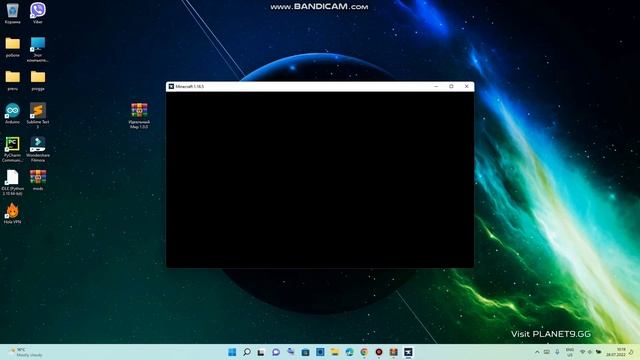Viewport: 640px width, 360px height.
Task: Click the active Minecraft taskbar icon
Action: point(408,352)
